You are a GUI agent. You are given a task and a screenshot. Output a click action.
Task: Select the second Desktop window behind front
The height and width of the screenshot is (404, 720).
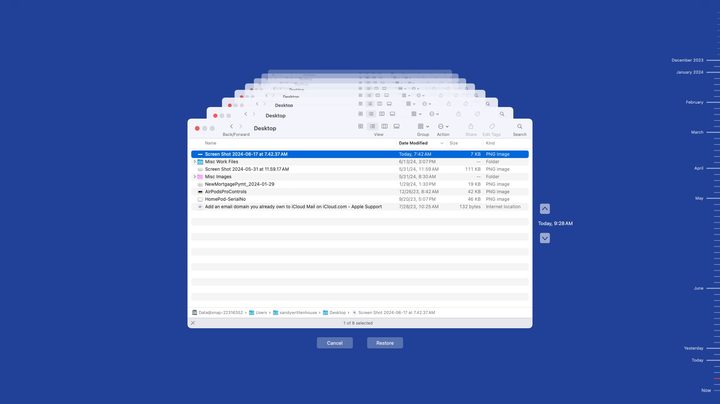[360, 114]
